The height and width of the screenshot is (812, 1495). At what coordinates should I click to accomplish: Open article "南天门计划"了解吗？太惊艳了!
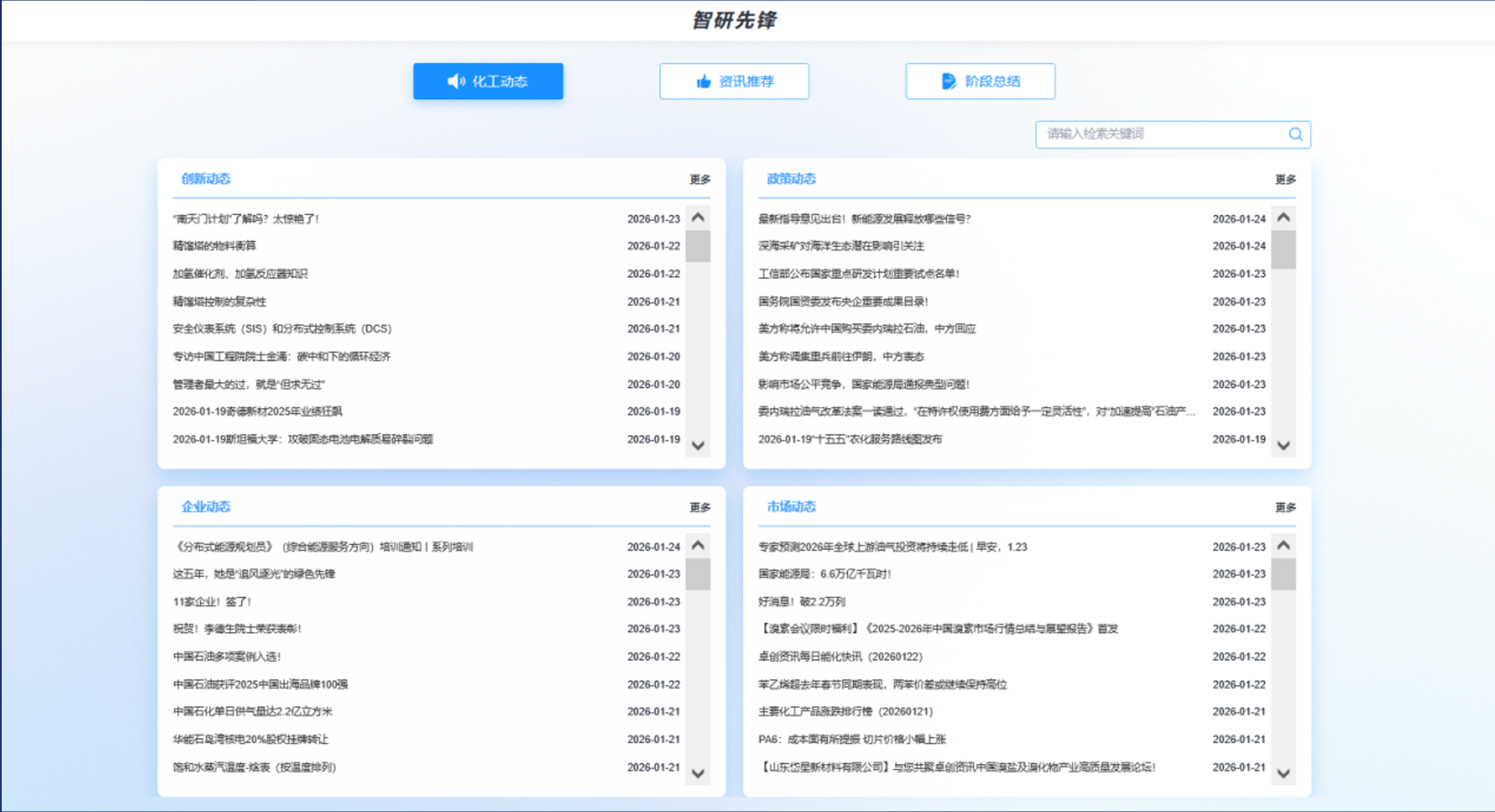coord(245,219)
